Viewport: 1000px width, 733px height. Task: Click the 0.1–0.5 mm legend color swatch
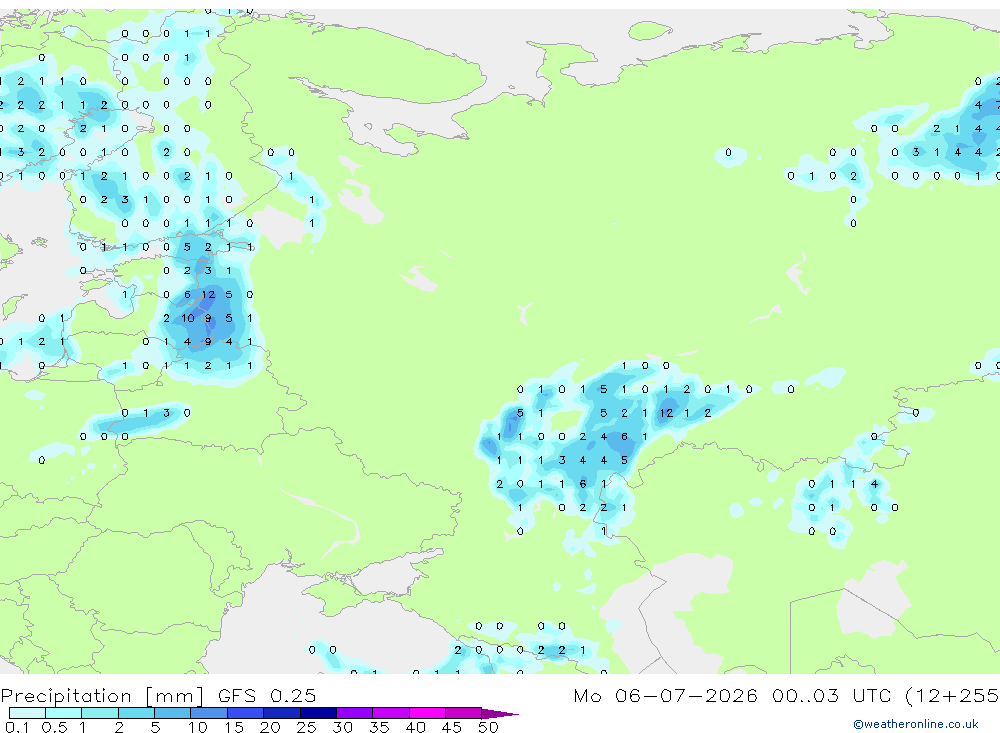[27, 713]
